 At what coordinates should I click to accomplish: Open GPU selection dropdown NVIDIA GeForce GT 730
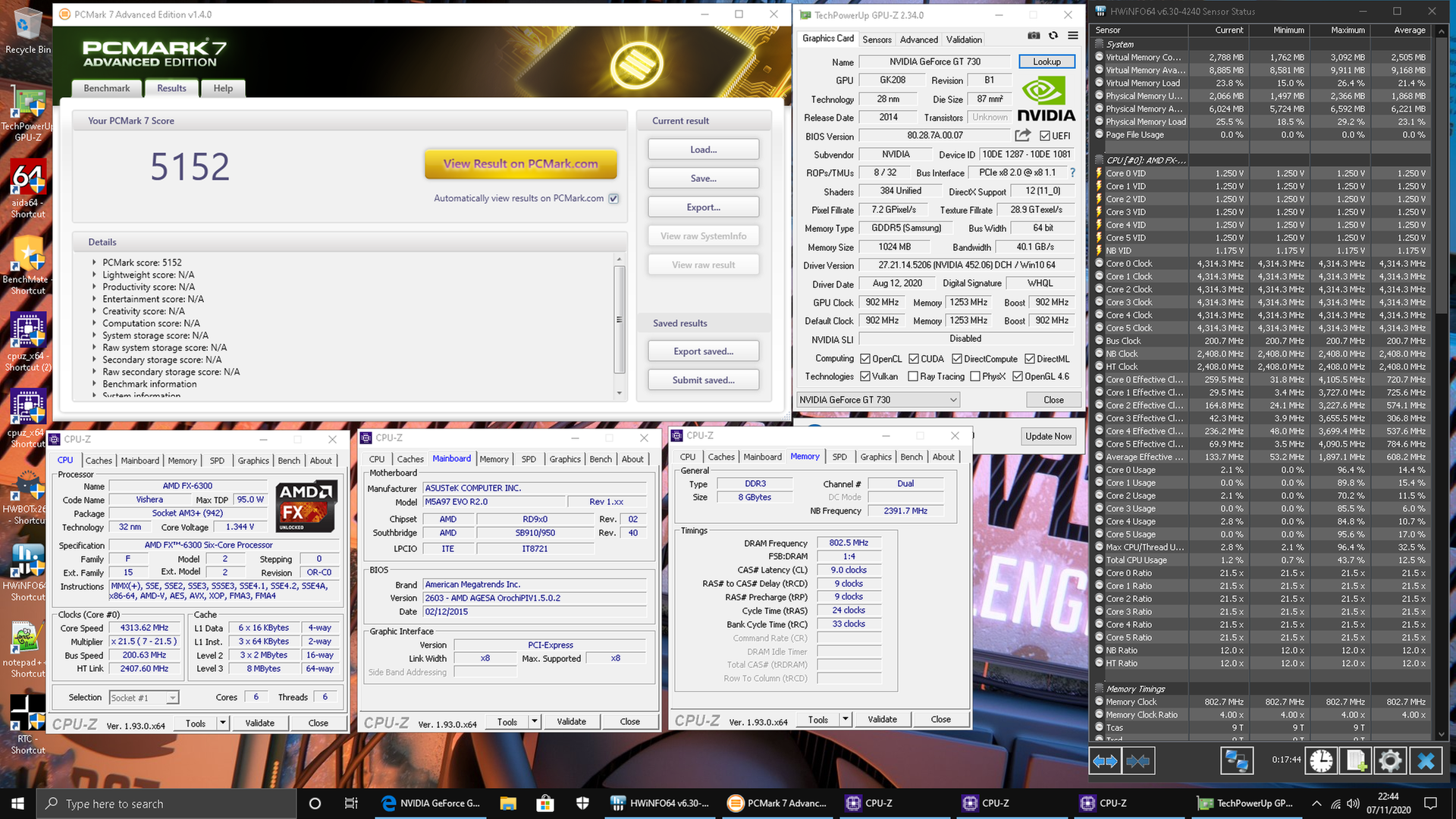(878, 400)
